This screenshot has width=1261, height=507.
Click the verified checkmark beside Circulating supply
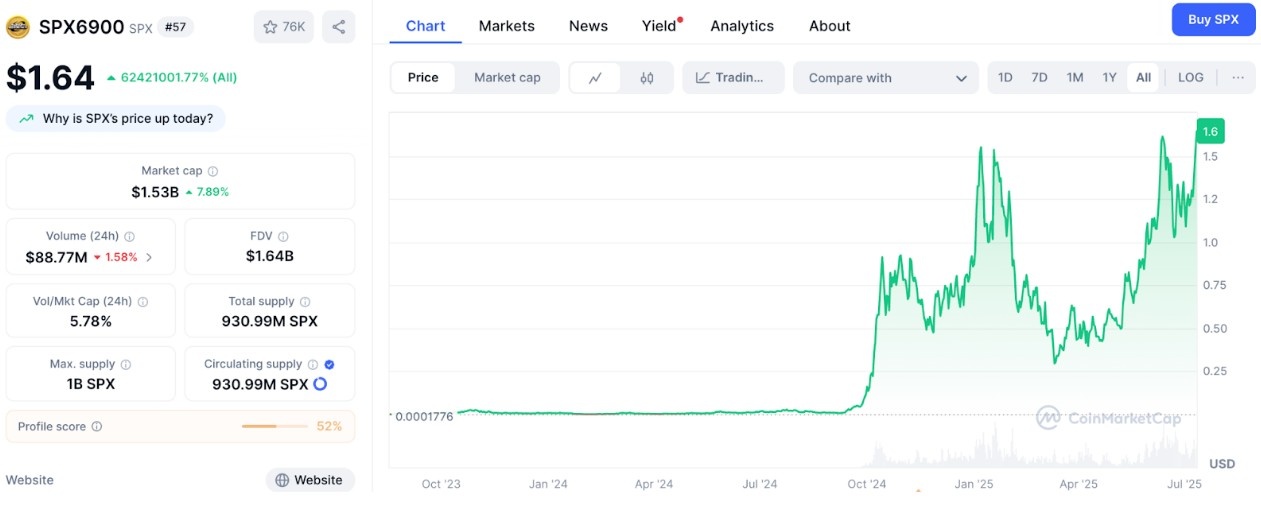point(330,365)
